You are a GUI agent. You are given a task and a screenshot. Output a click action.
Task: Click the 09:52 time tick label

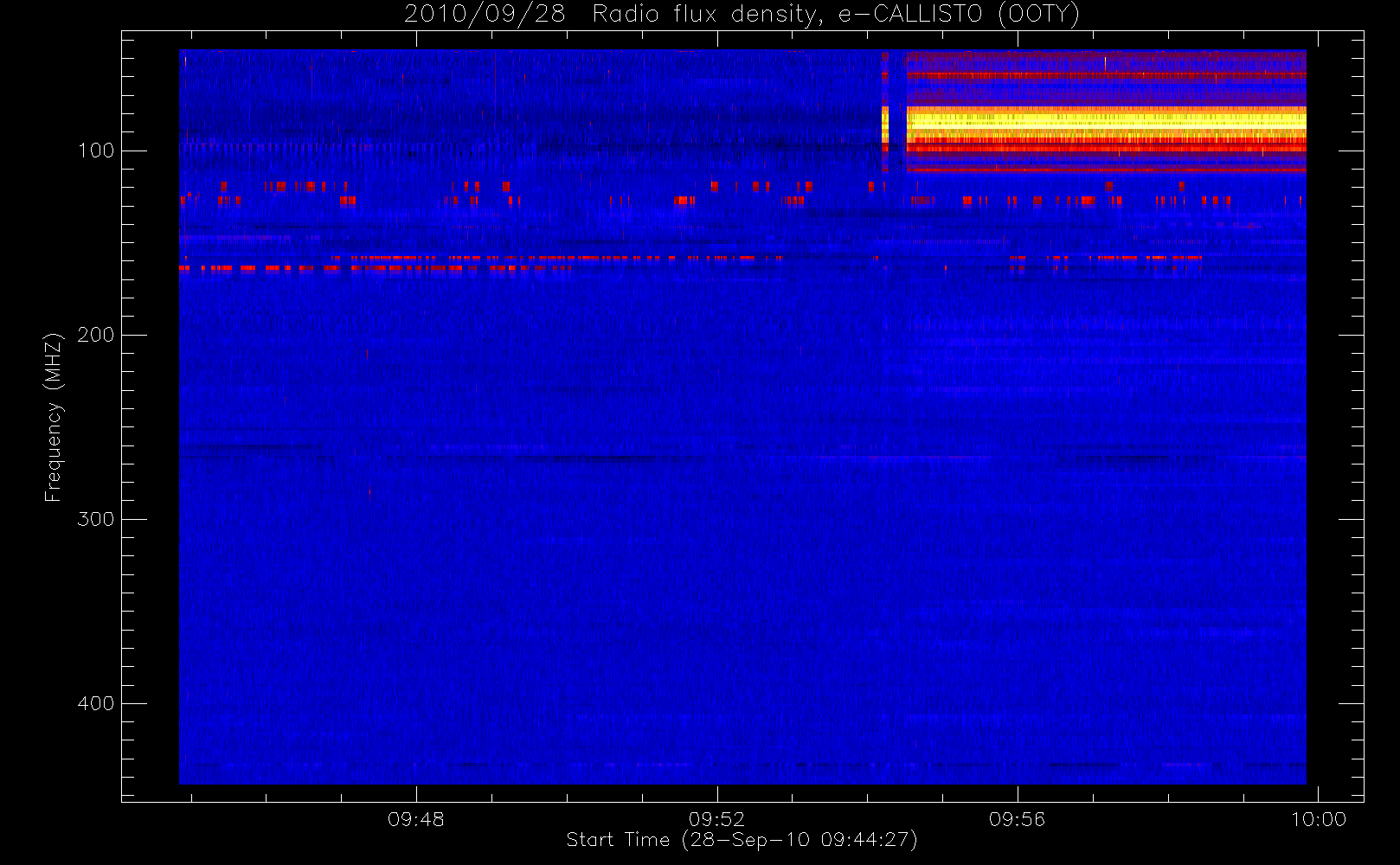(716, 819)
